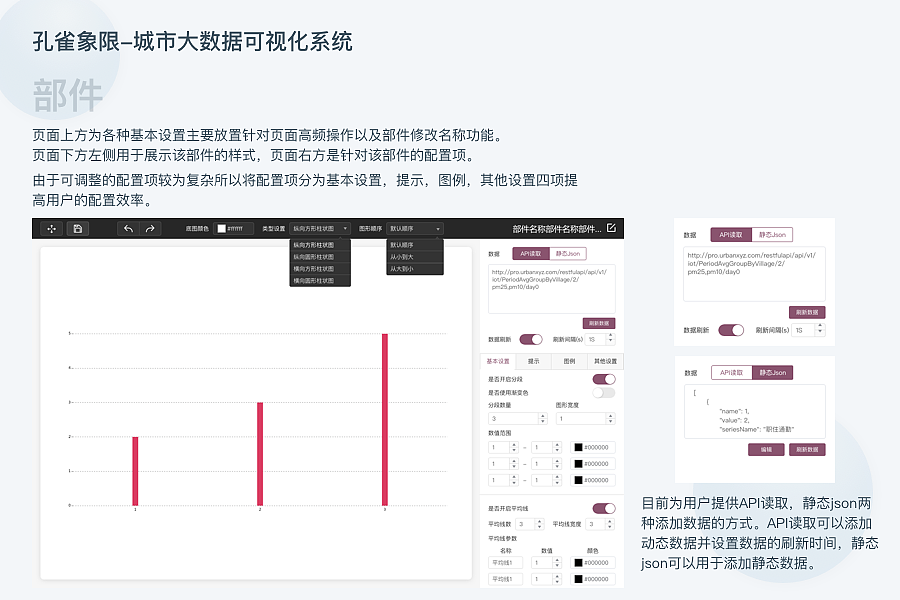Click the redo arrow icon
Screen dimensions: 900x600
[150, 227]
